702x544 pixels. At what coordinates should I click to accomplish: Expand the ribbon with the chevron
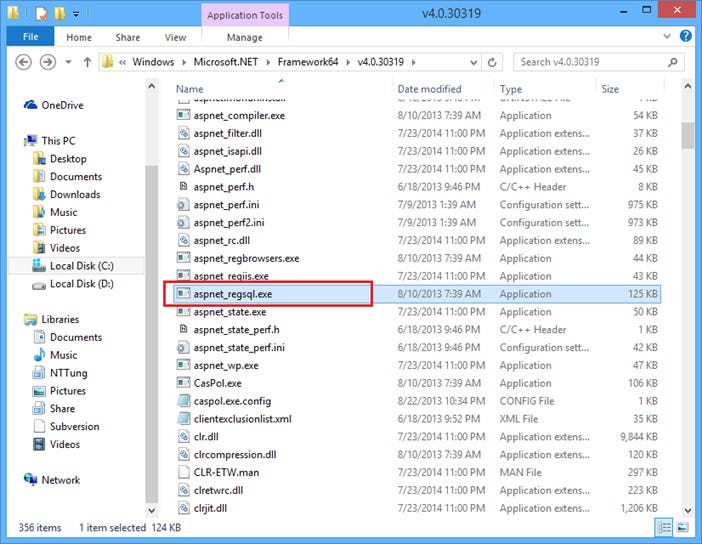pyautogui.click(x=667, y=36)
